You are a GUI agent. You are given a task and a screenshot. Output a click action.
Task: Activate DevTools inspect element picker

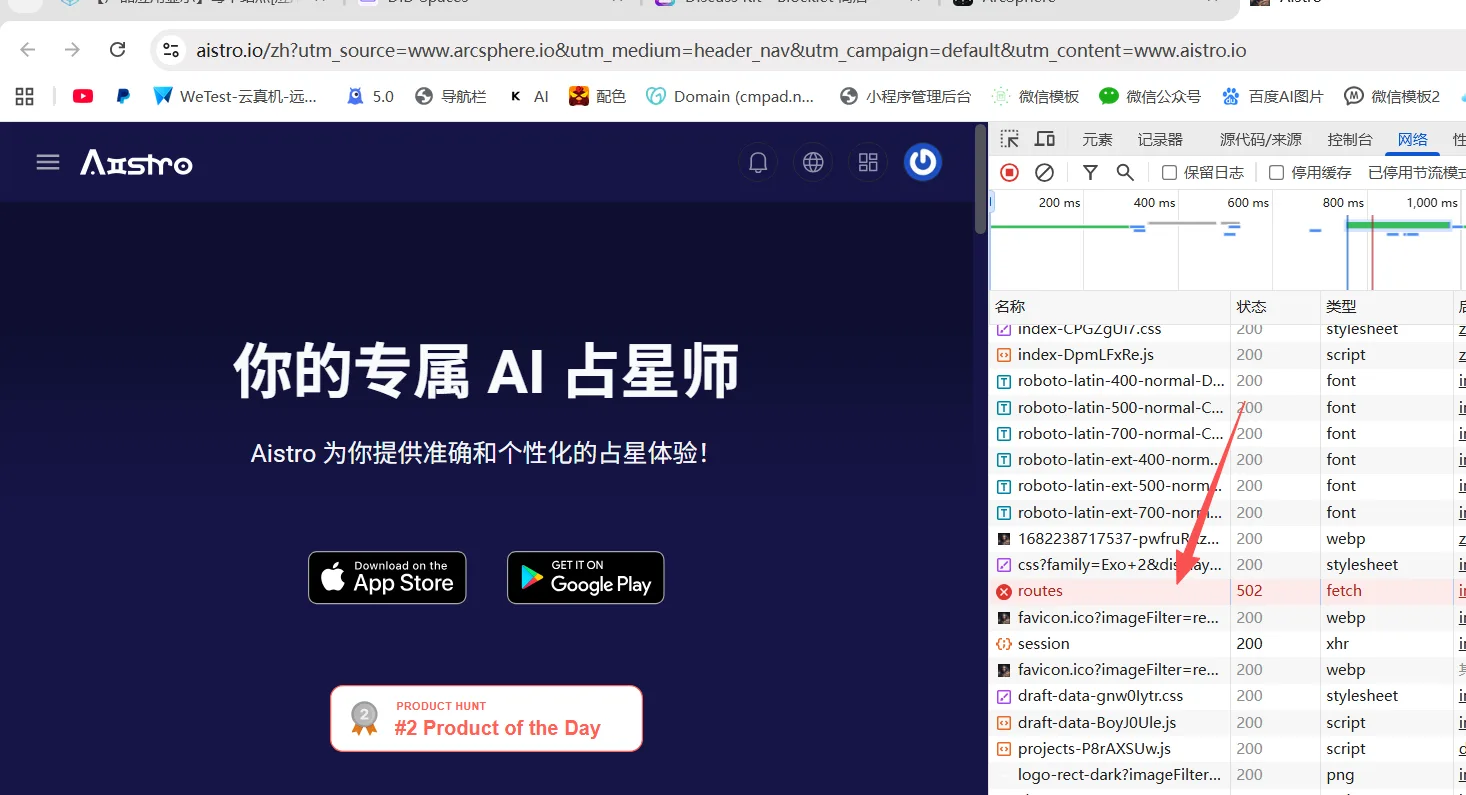(1010, 139)
